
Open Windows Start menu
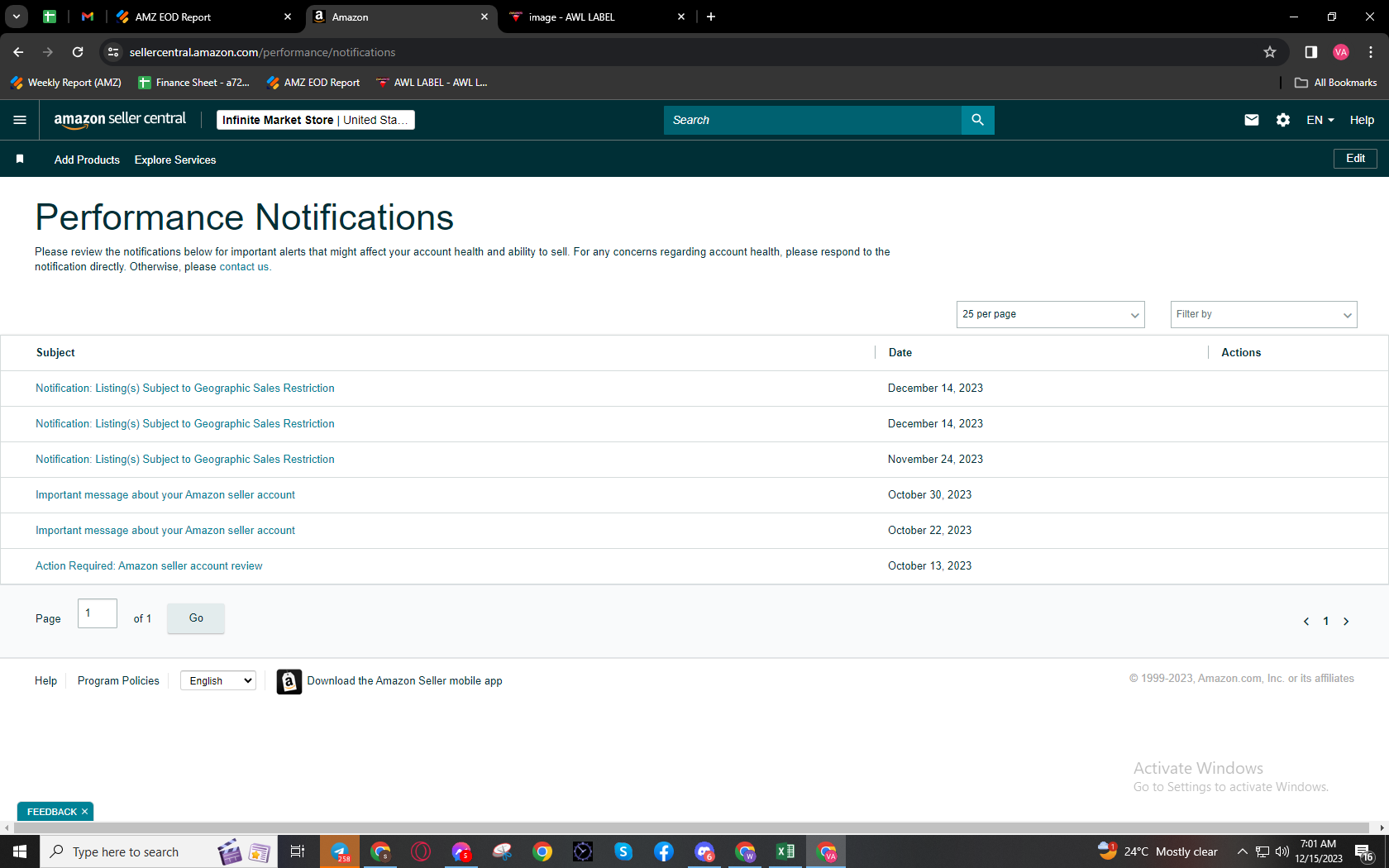pyautogui.click(x=20, y=851)
